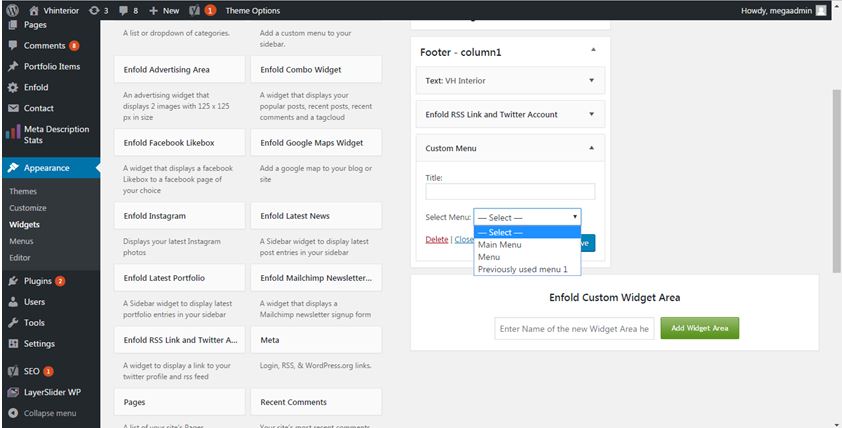This screenshot has width=842, height=428.
Task: Select the Enfold Instagram widget
Action: (x=179, y=216)
